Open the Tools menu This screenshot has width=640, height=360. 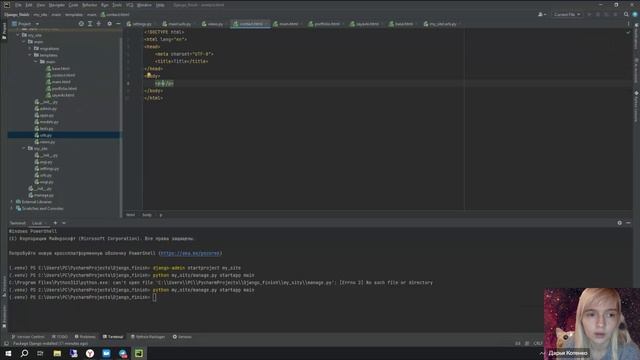(x=117, y=5)
